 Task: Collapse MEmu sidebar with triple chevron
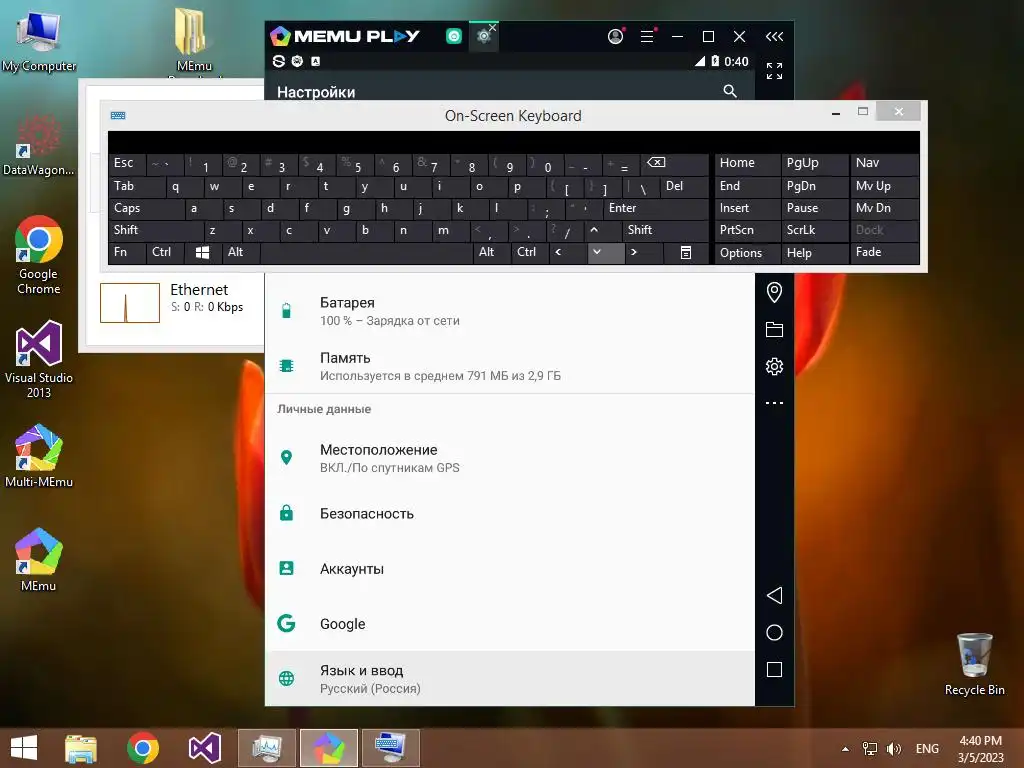pyautogui.click(x=774, y=36)
